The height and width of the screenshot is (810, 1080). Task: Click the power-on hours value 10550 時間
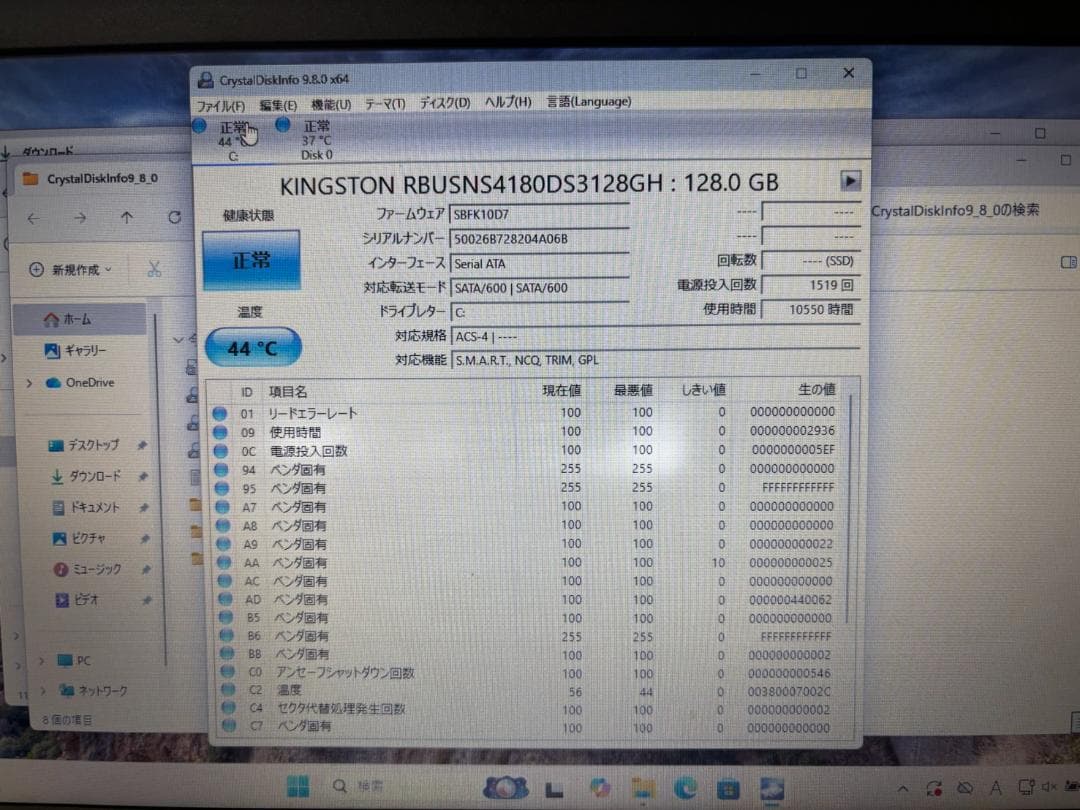pyautogui.click(x=811, y=310)
